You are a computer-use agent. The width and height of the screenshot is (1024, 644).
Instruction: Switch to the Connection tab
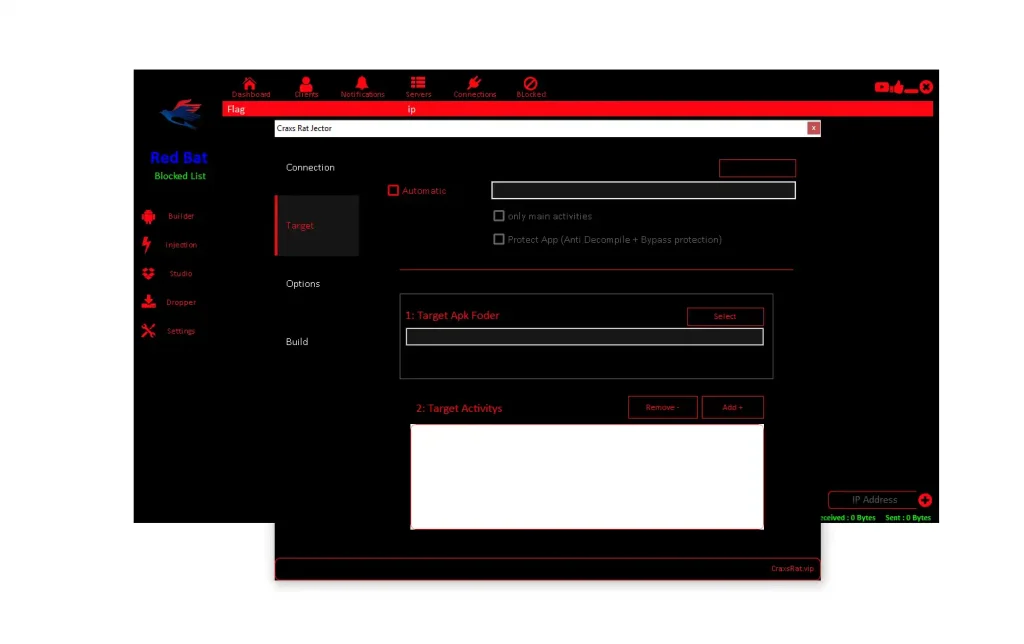tap(311, 167)
